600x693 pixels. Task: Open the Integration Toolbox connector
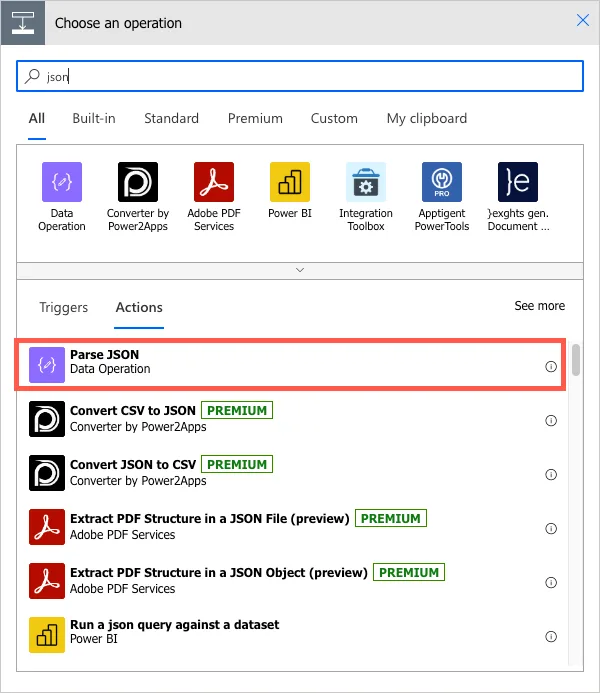pyautogui.click(x=366, y=182)
